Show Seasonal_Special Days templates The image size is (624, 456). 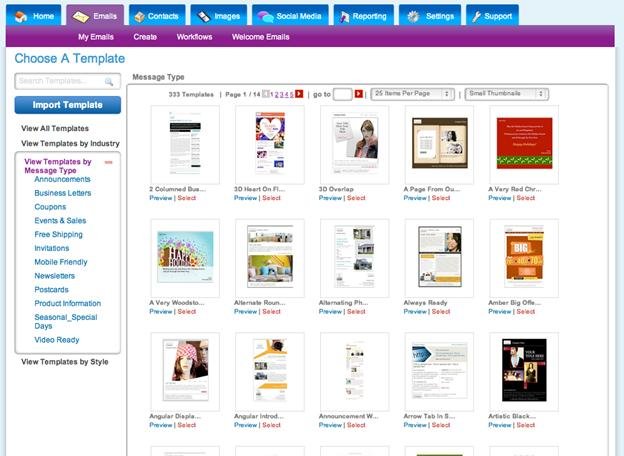click(x=66, y=322)
